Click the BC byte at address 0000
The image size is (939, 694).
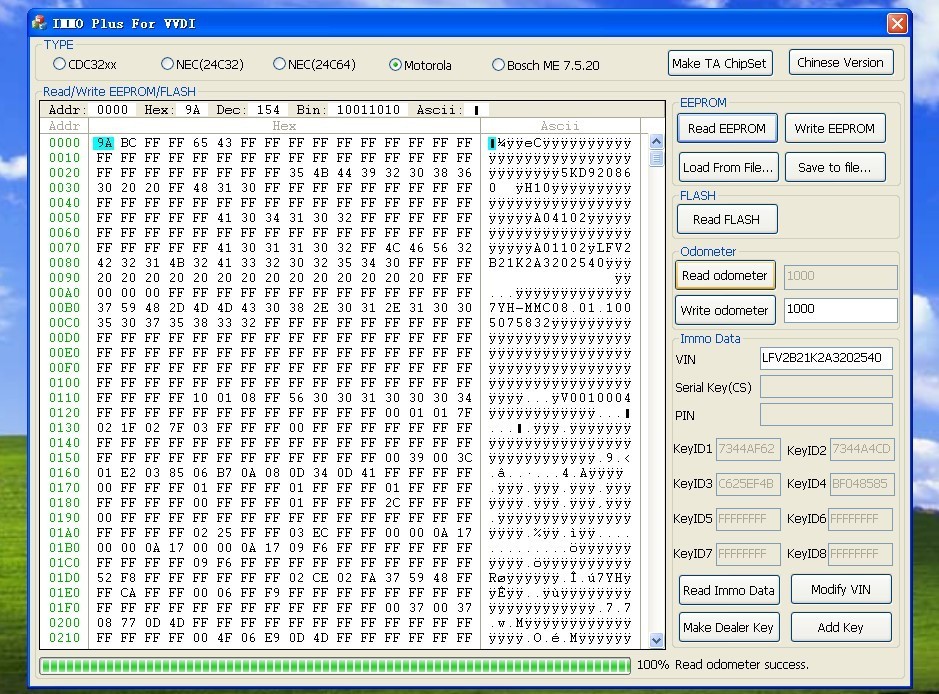pyautogui.click(x=128, y=143)
